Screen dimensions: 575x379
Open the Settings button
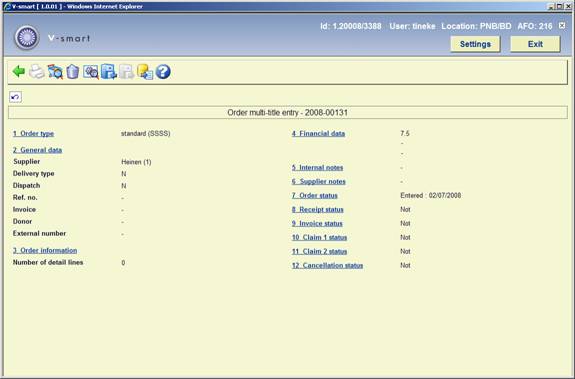click(x=475, y=44)
